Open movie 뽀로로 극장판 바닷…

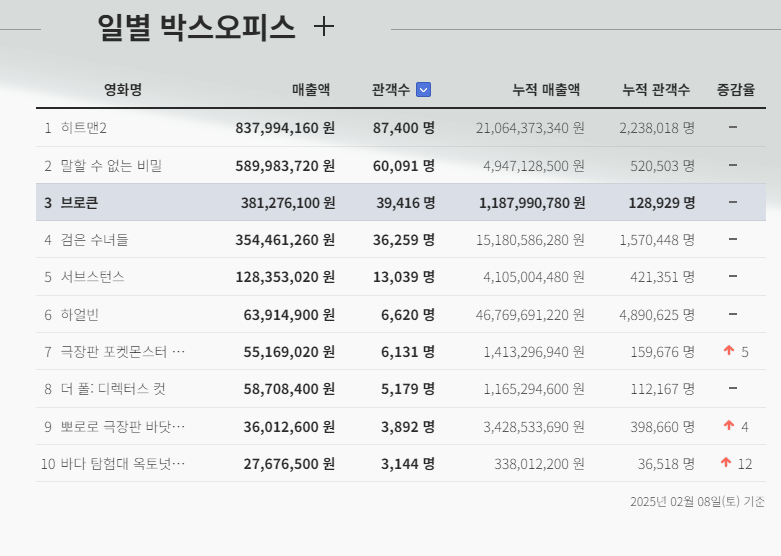pos(123,427)
